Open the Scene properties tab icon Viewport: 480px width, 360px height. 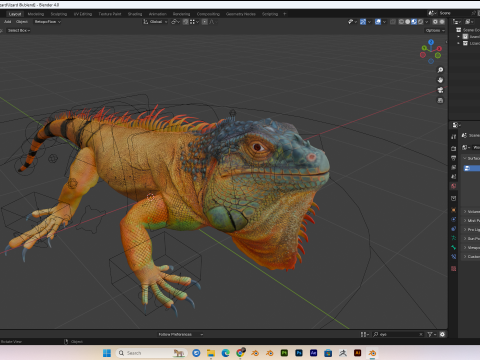454,177
